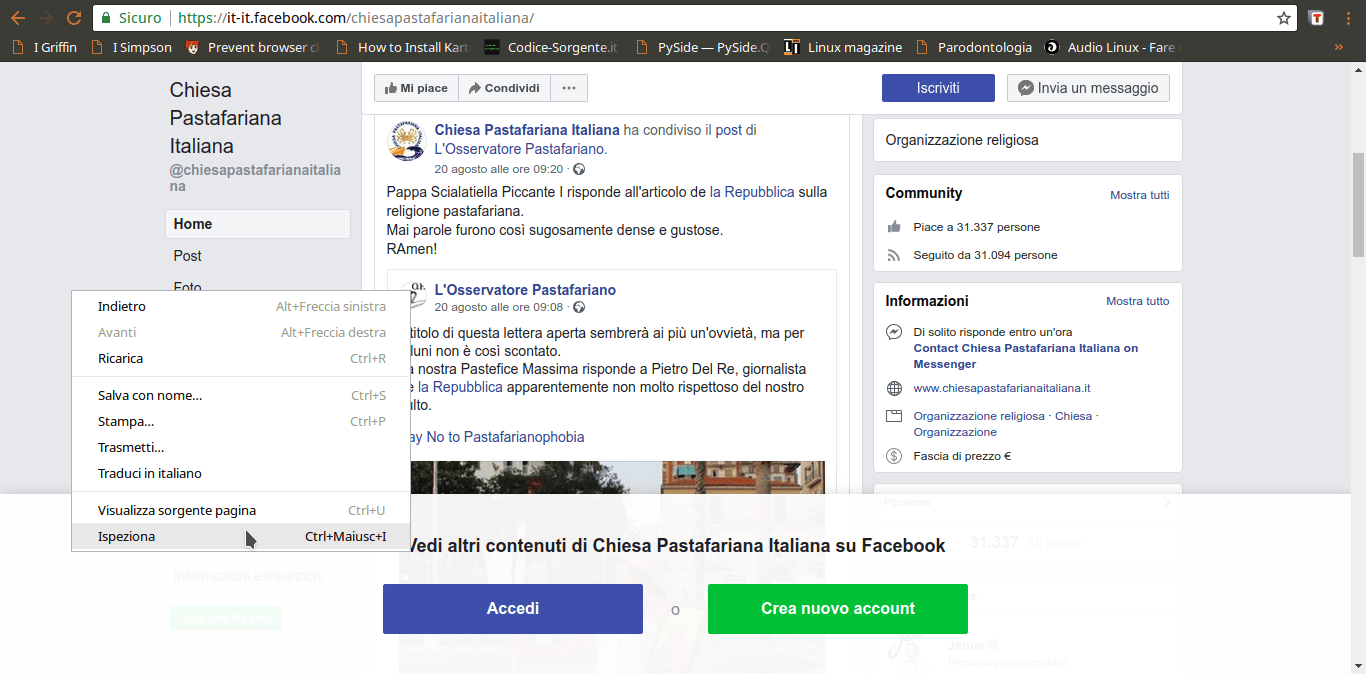
Task: Choose Indietro from the context menu
Action: coord(241,307)
